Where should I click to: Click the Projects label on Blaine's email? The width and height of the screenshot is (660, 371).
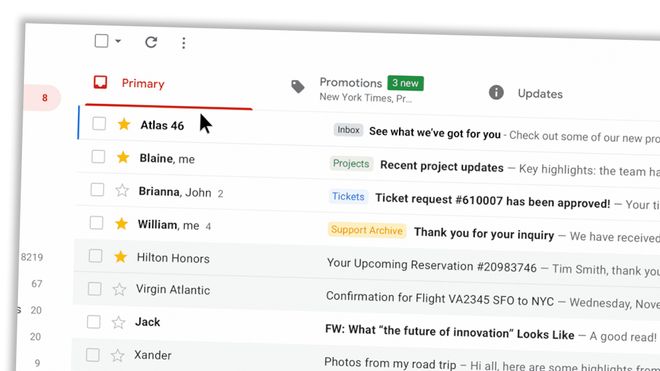[351, 163]
